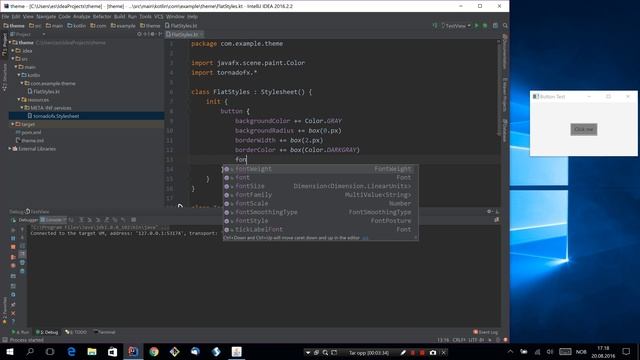Click the Click me button in Button Test window

[x=584, y=129]
